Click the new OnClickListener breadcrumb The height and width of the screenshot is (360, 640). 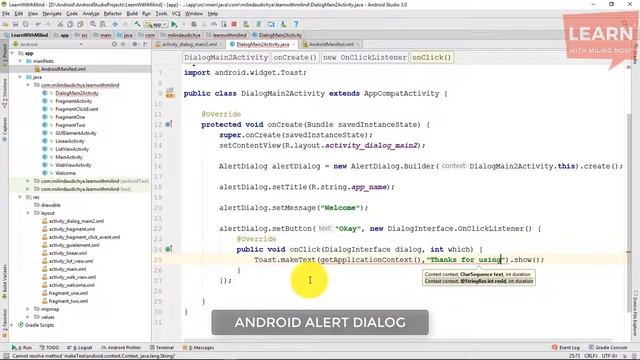tap(365, 58)
